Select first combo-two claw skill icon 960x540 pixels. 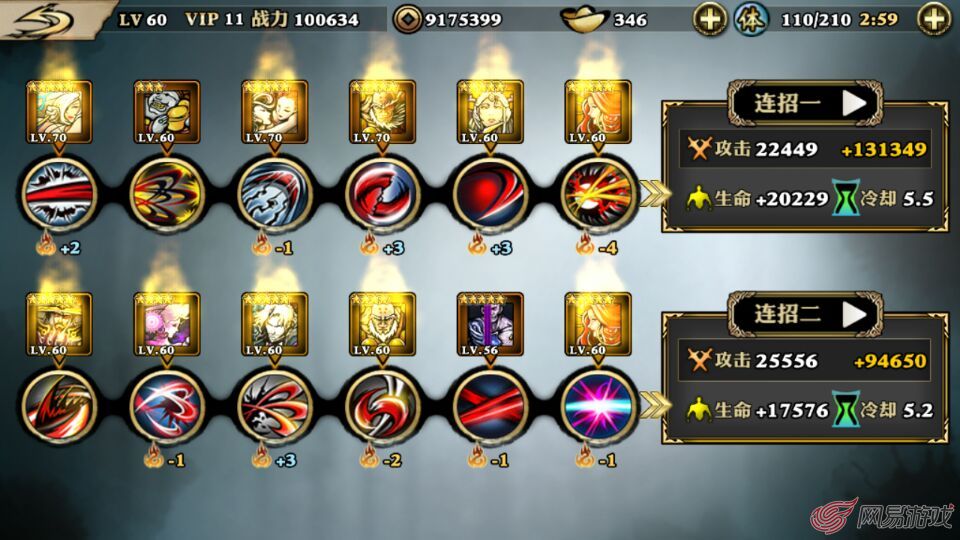pos(59,405)
